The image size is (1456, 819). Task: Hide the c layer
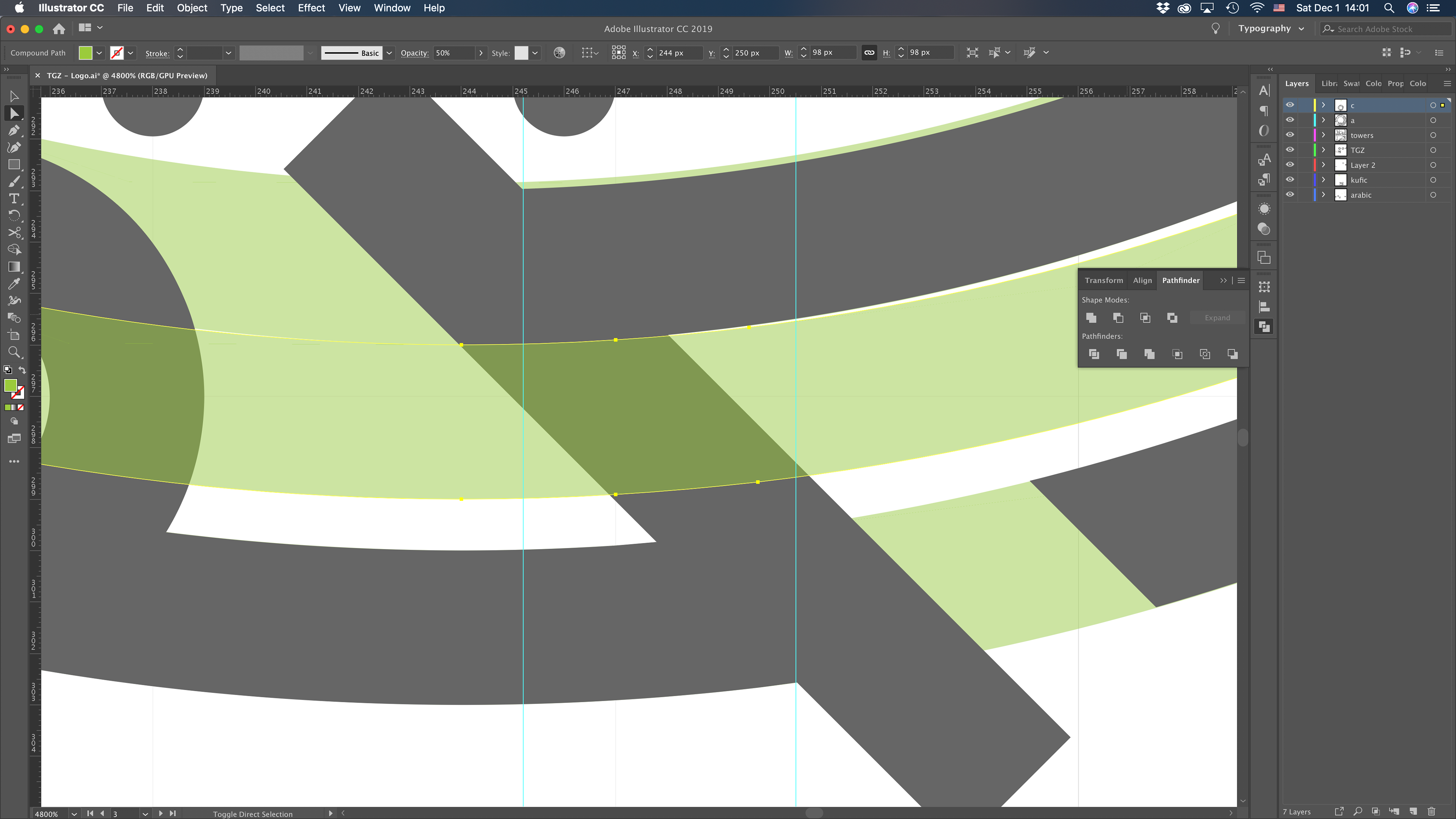pyautogui.click(x=1290, y=105)
